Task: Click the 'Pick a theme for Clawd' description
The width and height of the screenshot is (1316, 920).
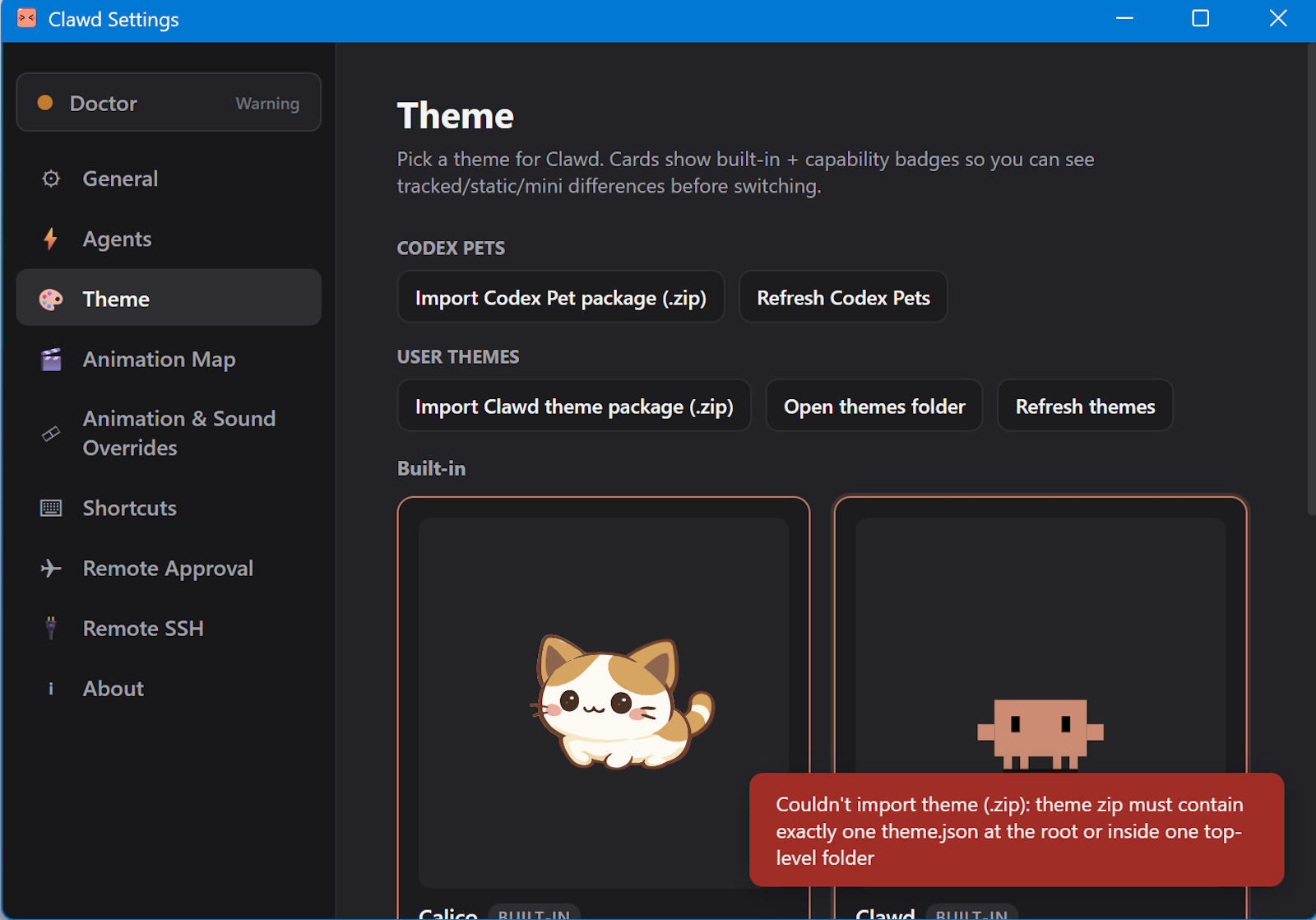Action: coord(745,172)
